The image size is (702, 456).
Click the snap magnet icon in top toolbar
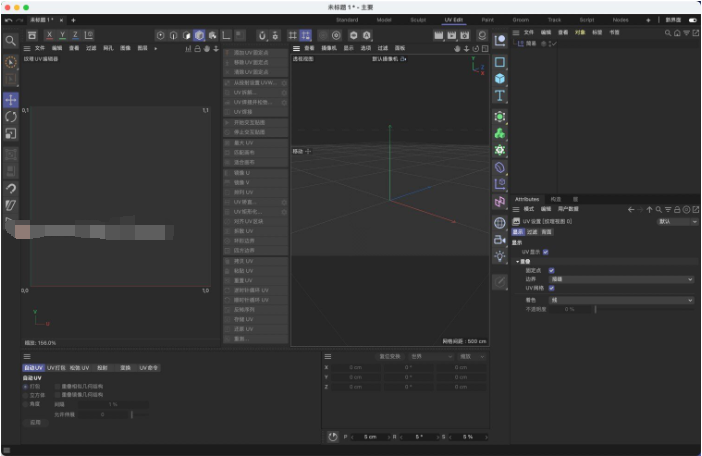262,35
